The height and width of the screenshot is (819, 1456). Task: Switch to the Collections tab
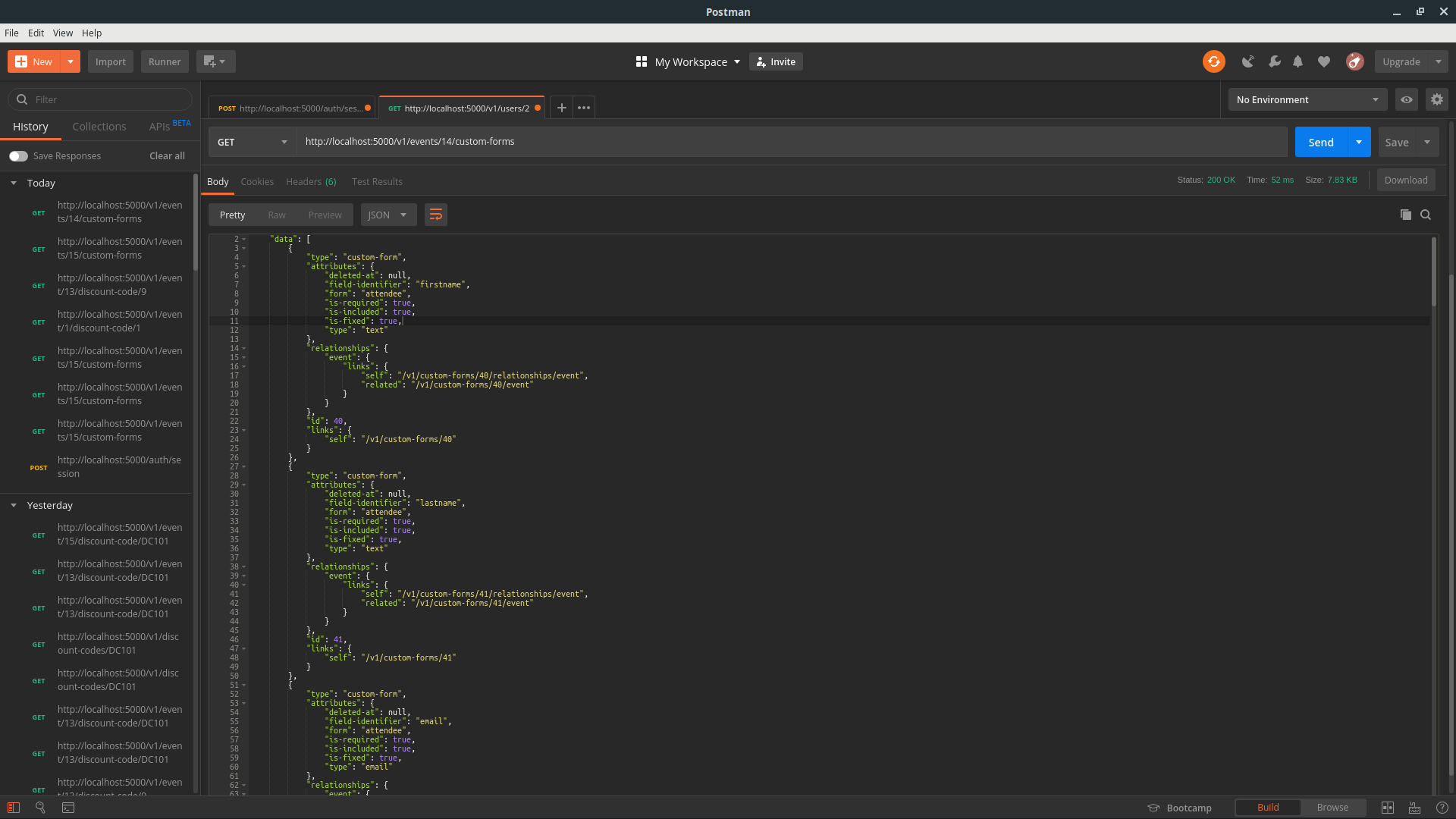99,127
